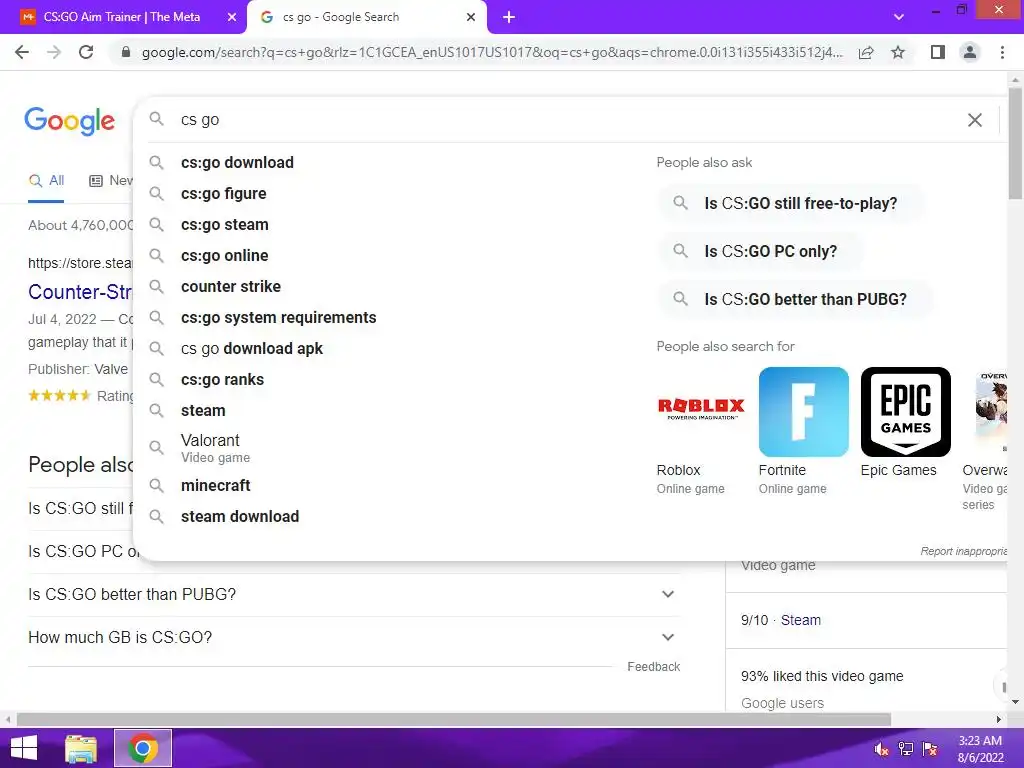Click the Chrome taskbar icon
Image resolution: width=1024 pixels, height=768 pixels.
(x=143, y=748)
